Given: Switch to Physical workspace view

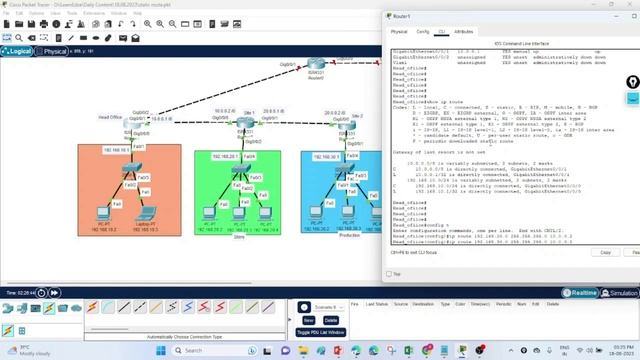Looking at the screenshot, I should (x=51, y=51).
